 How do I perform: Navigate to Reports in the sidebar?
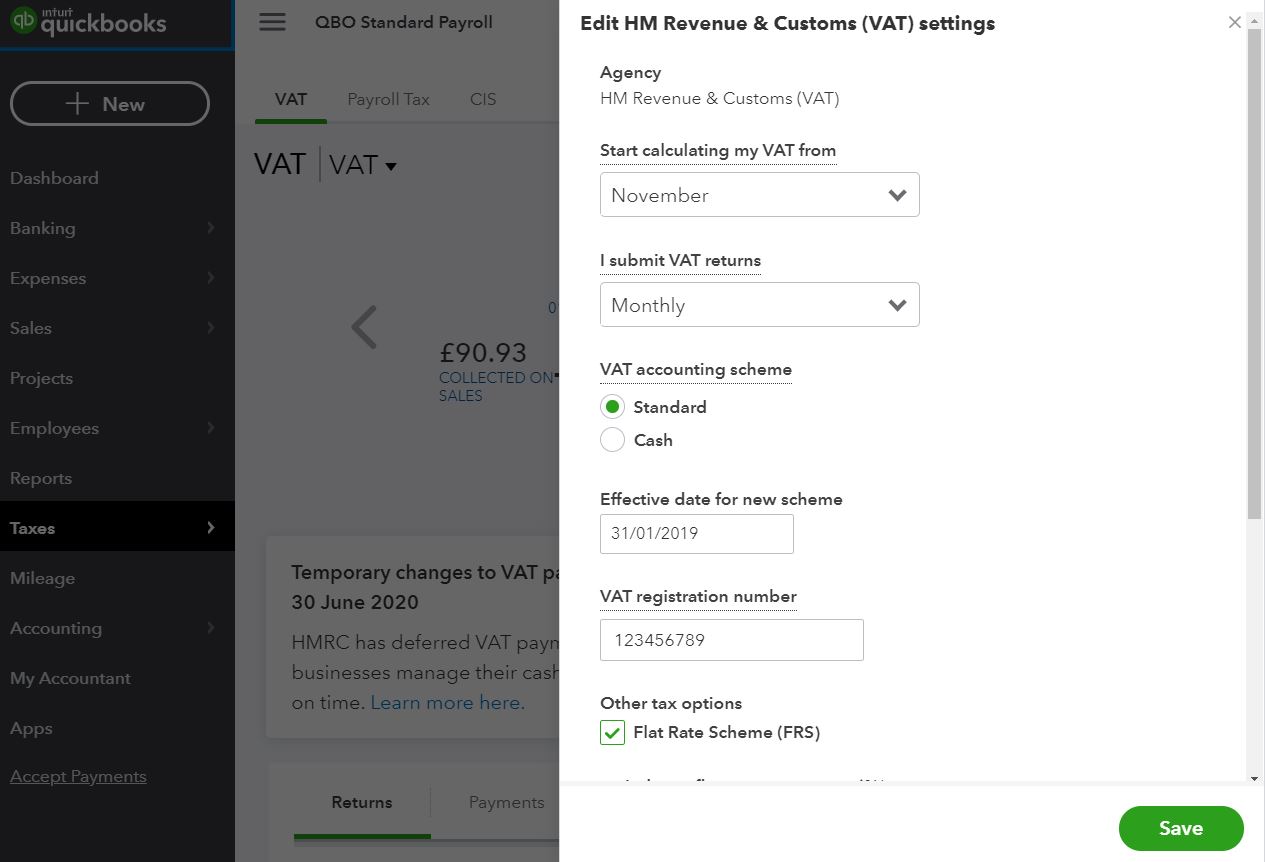coord(41,478)
